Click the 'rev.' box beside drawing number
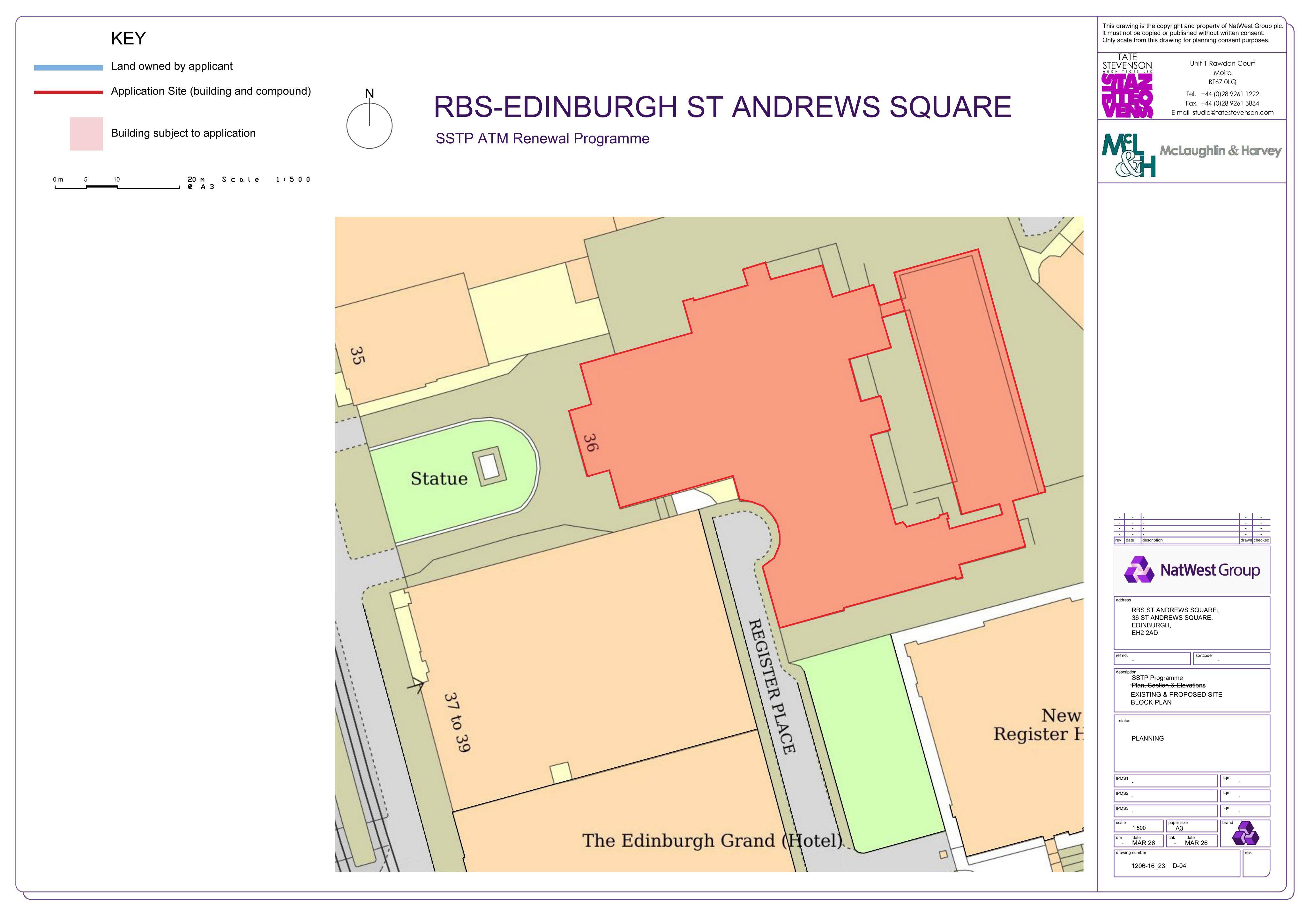 pos(1256,863)
